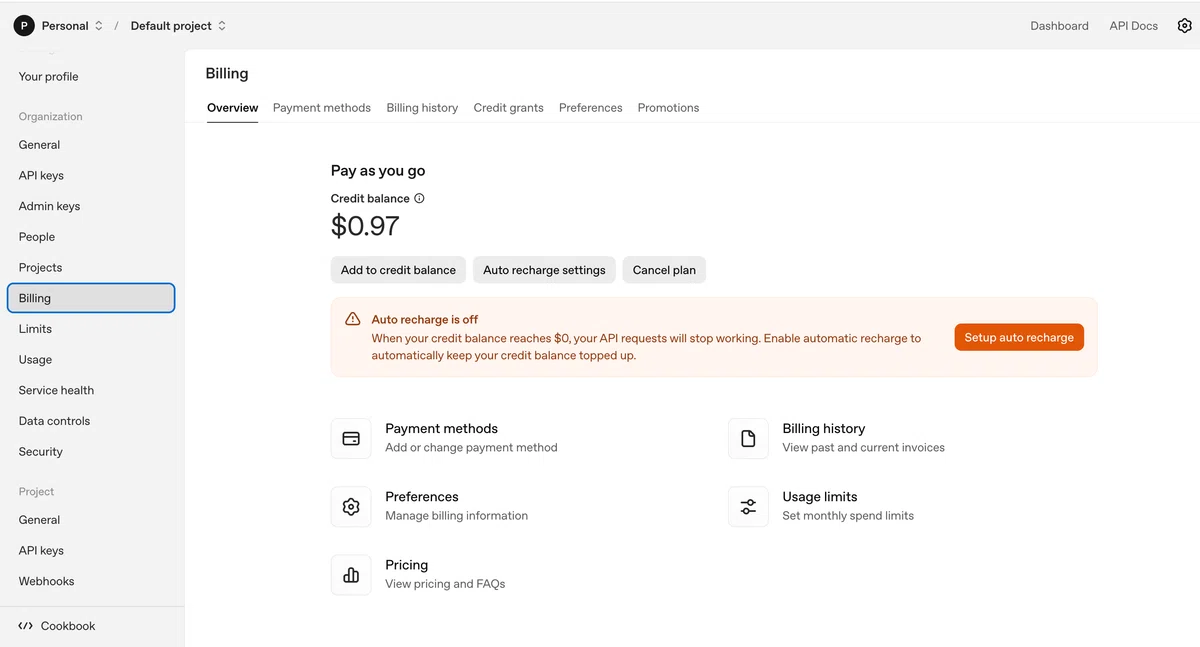
Task: Click the Cookbook code icon
Action: click(26, 626)
